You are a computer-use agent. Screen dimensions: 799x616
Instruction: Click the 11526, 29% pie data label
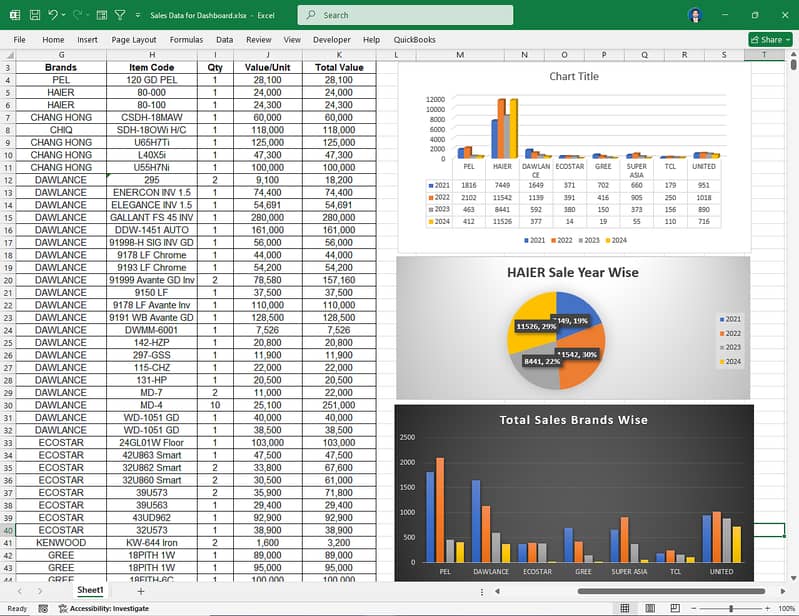pos(536,326)
